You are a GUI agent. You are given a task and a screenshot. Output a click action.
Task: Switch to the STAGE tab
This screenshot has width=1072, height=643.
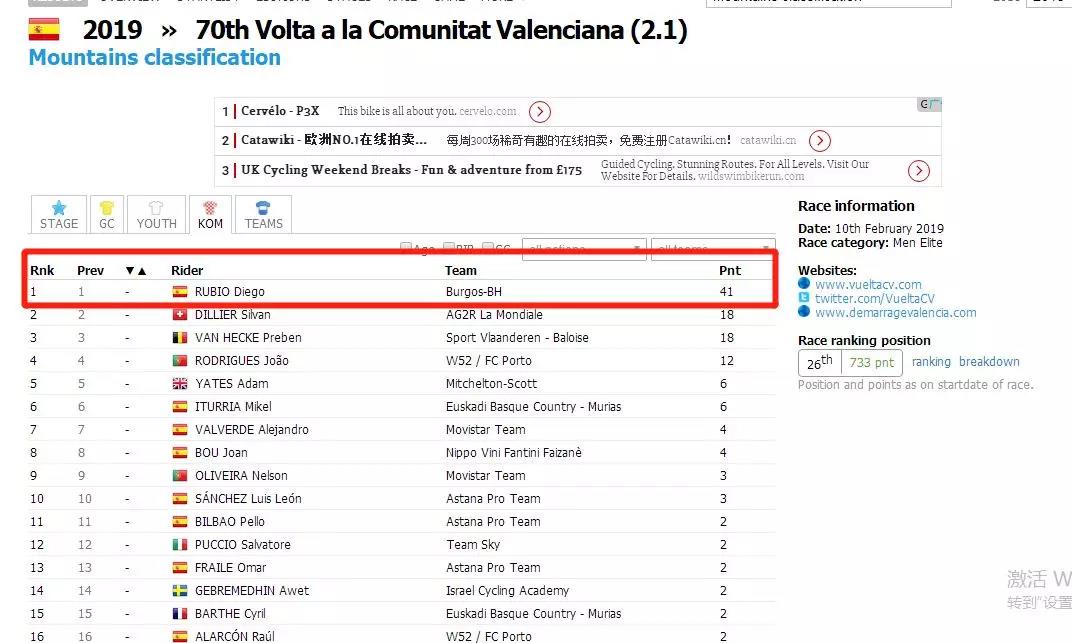(x=59, y=215)
